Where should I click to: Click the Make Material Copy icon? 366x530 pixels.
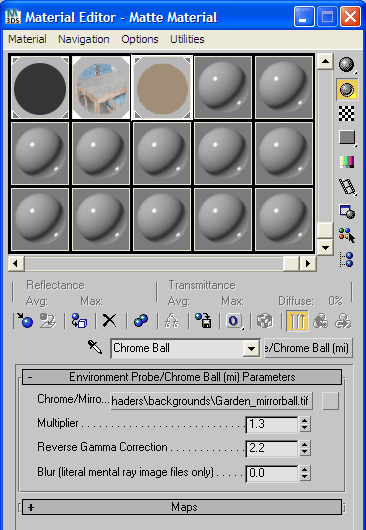tap(141, 320)
